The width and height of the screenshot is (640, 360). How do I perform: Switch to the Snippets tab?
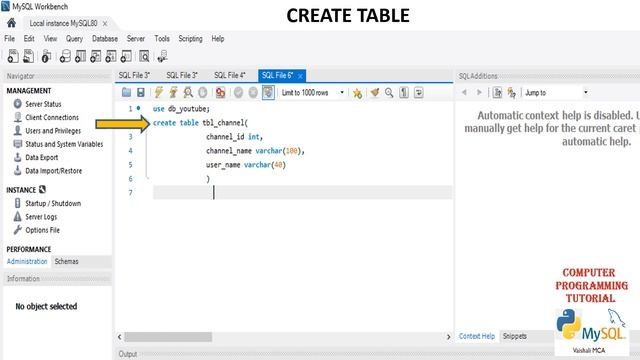515,336
